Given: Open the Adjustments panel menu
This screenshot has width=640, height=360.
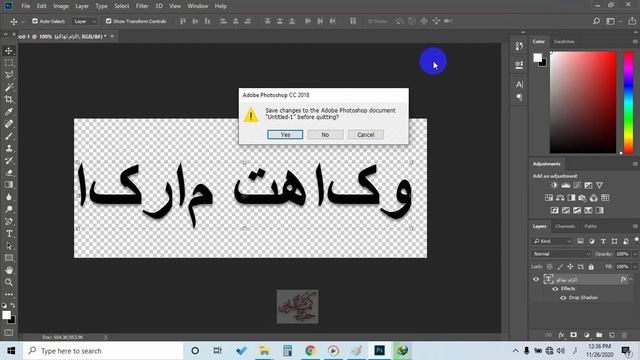Looking at the screenshot, I should [635, 164].
